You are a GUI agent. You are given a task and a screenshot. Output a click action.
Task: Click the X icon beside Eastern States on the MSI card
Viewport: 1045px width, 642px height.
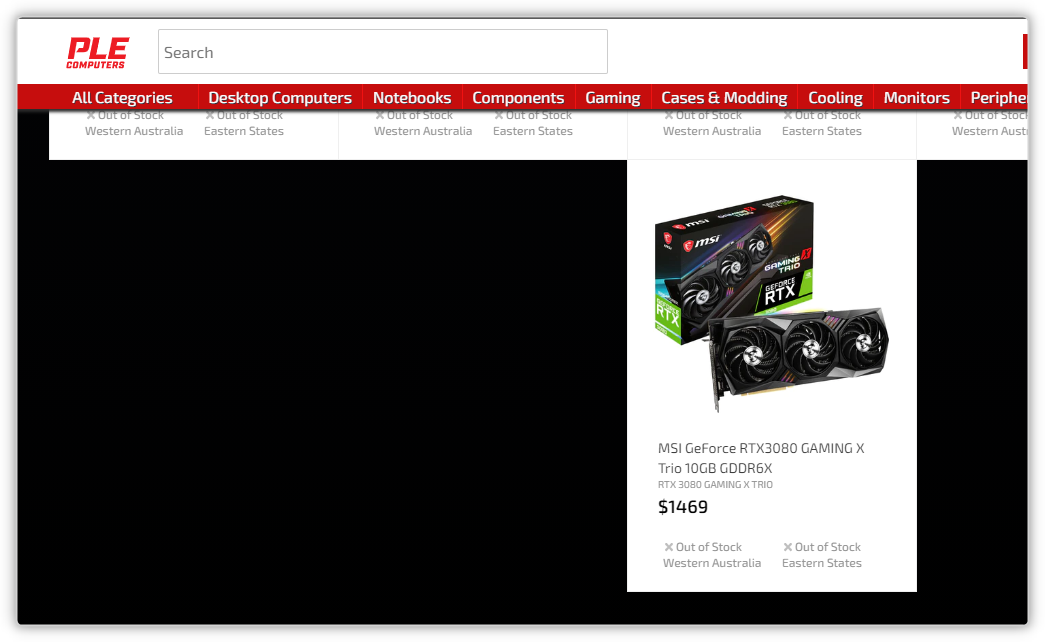click(x=788, y=547)
